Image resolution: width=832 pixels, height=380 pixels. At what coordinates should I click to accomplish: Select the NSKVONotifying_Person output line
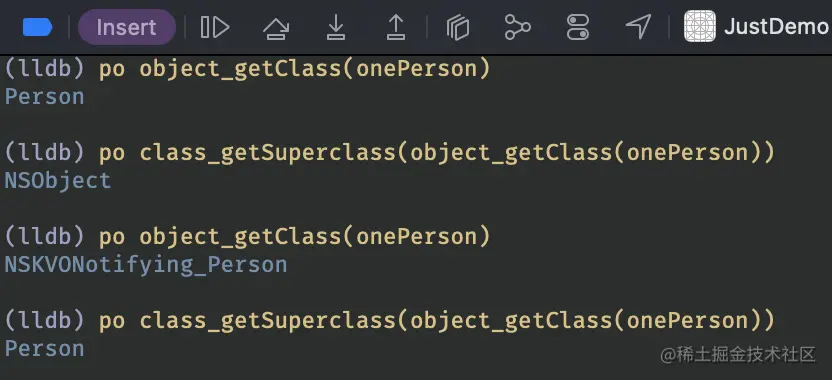[x=146, y=265]
